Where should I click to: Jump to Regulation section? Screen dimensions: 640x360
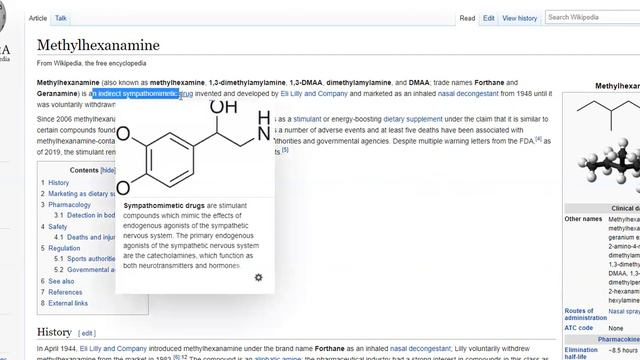(64, 248)
